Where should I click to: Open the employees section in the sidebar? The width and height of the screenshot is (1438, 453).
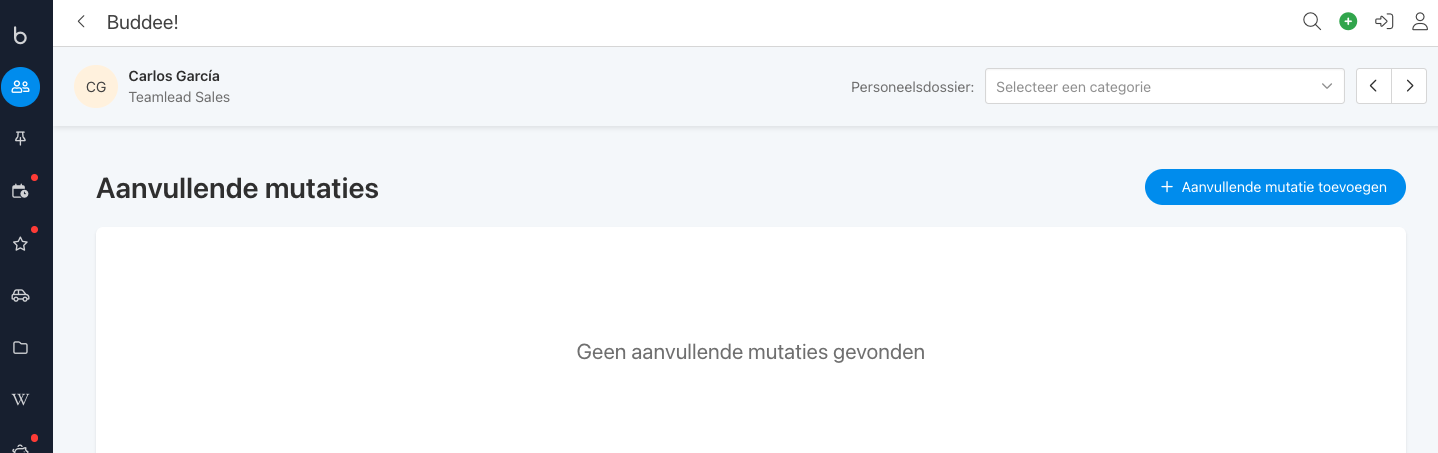[20, 87]
